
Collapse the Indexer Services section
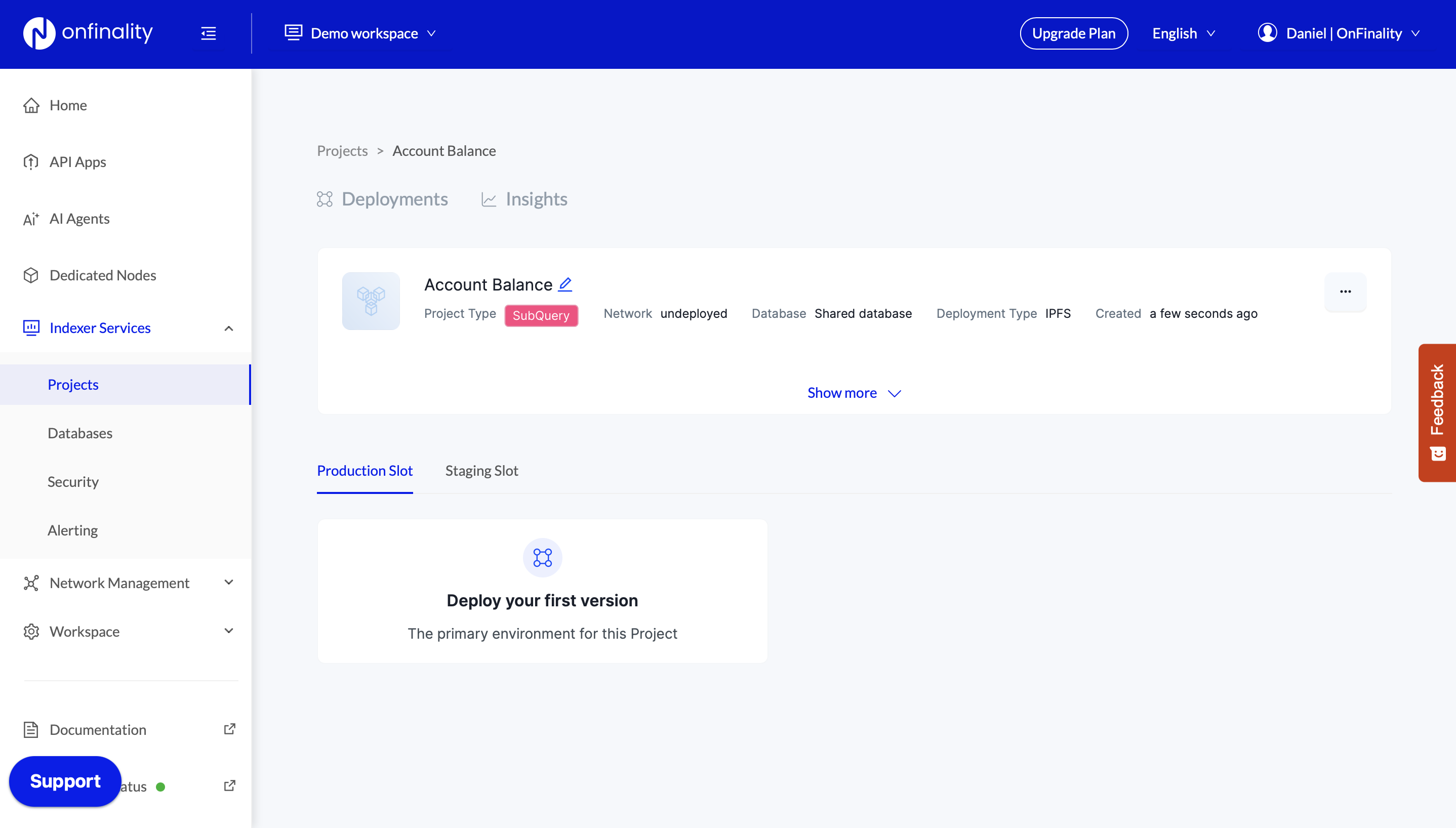229,328
